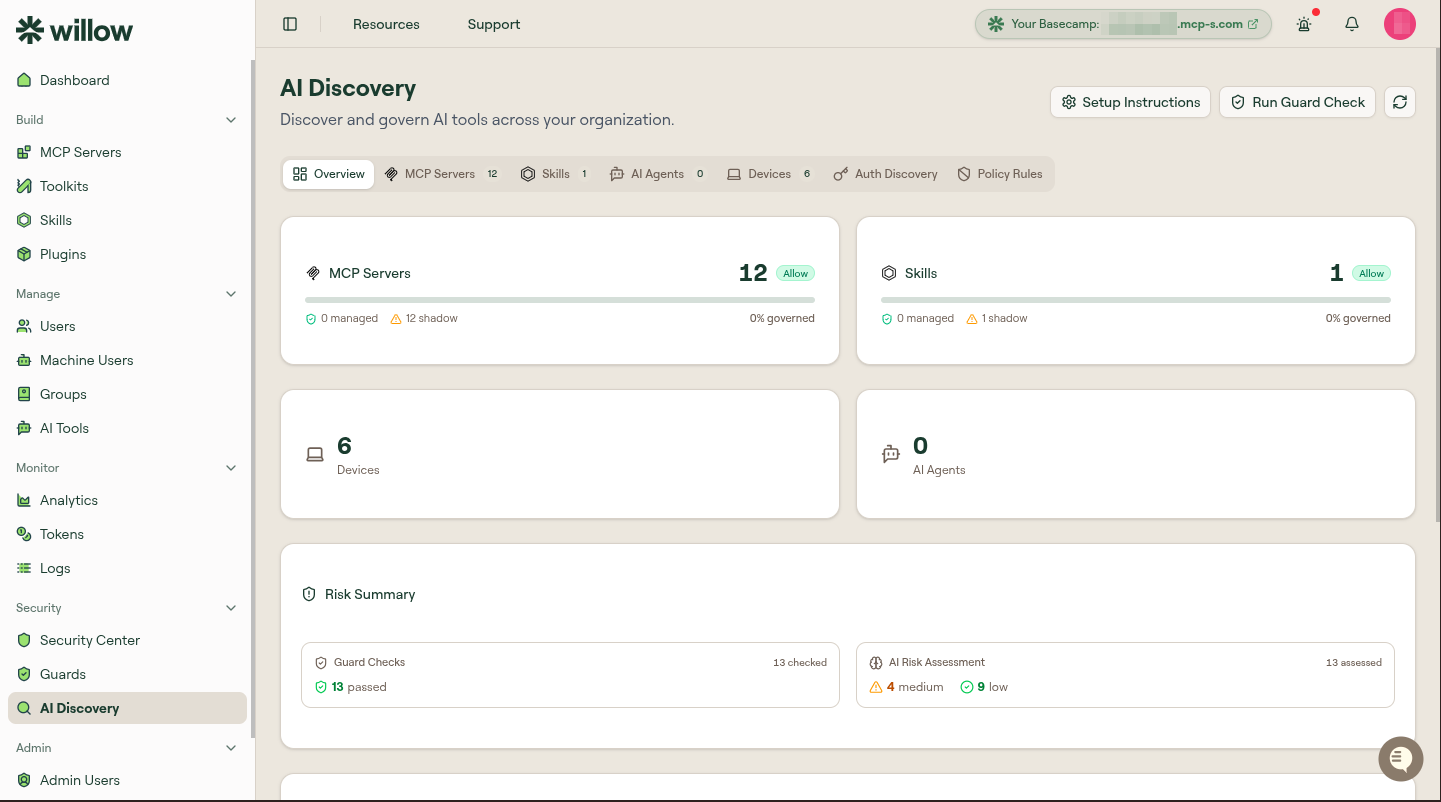
Task: Click the Guard Checks panel
Action: click(x=570, y=675)
